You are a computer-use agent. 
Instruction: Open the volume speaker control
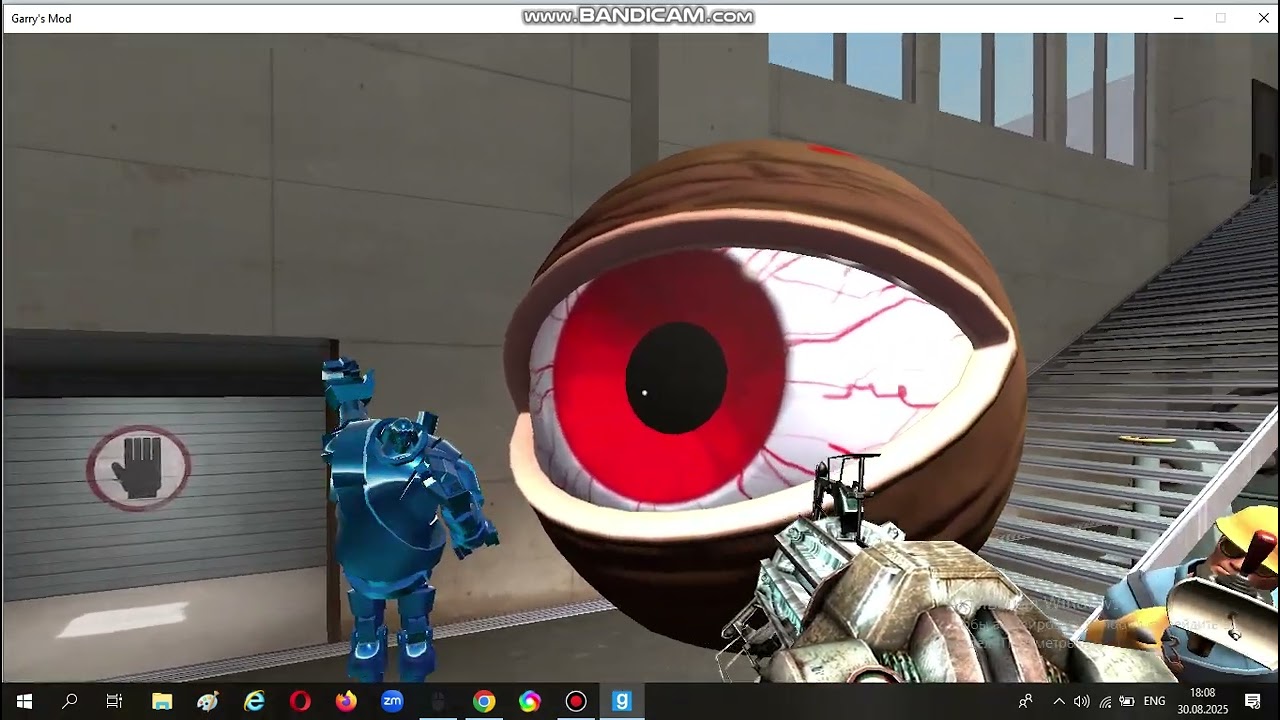[x=1082, y=701]
